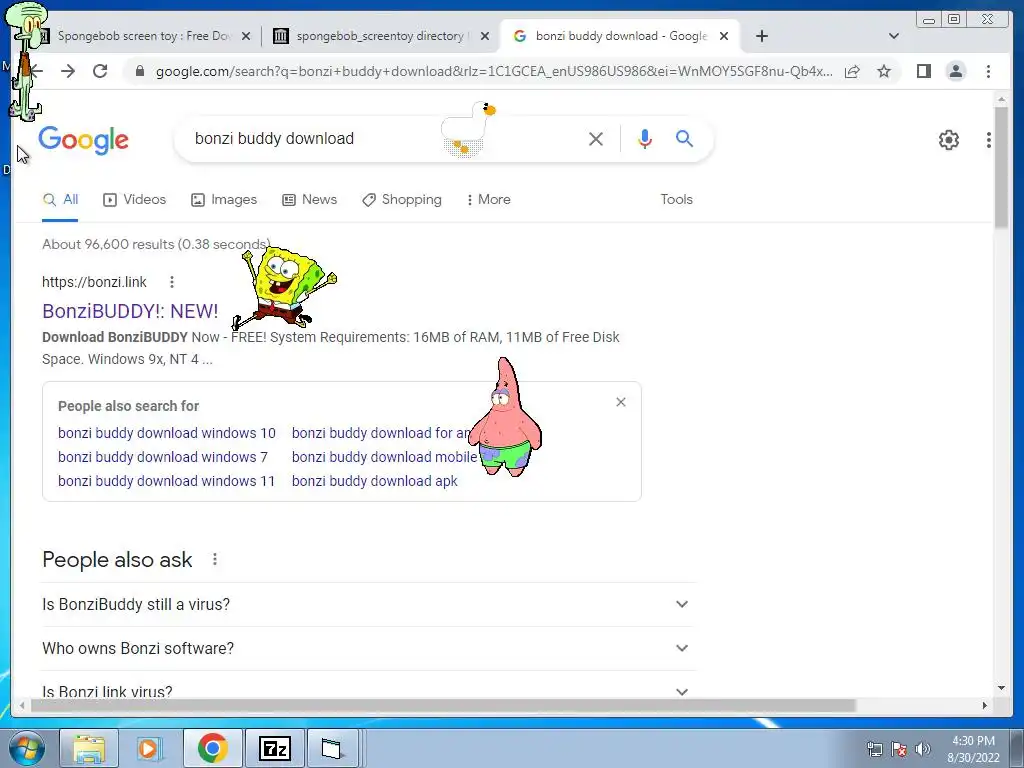Select the Videos results tab
1024x768 pixels.
pos(135,200)
